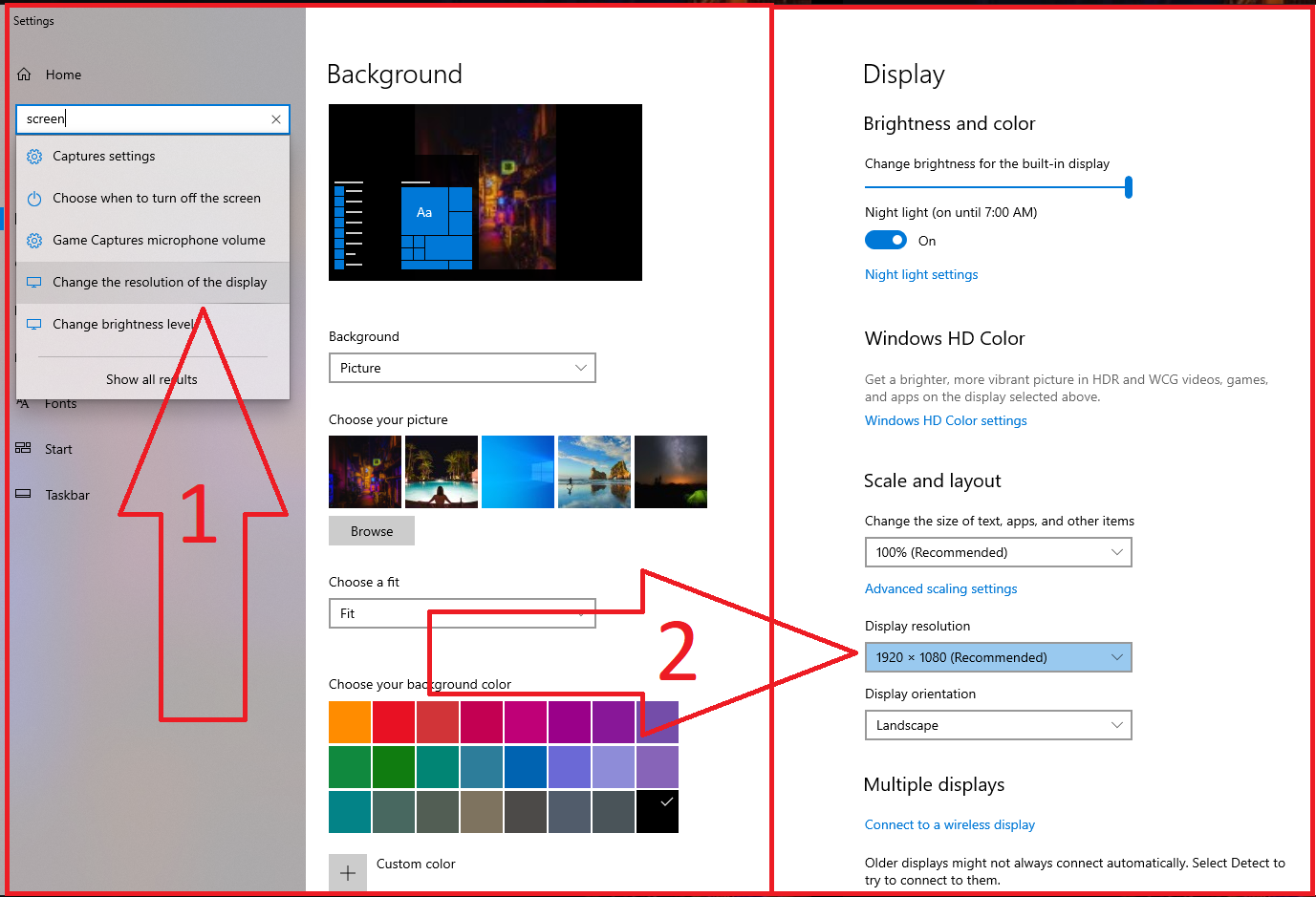The width and height of the screenshot is (1316, 897).
Task: Click the gear icon beside Captures settings
Action: coord(34,156)
